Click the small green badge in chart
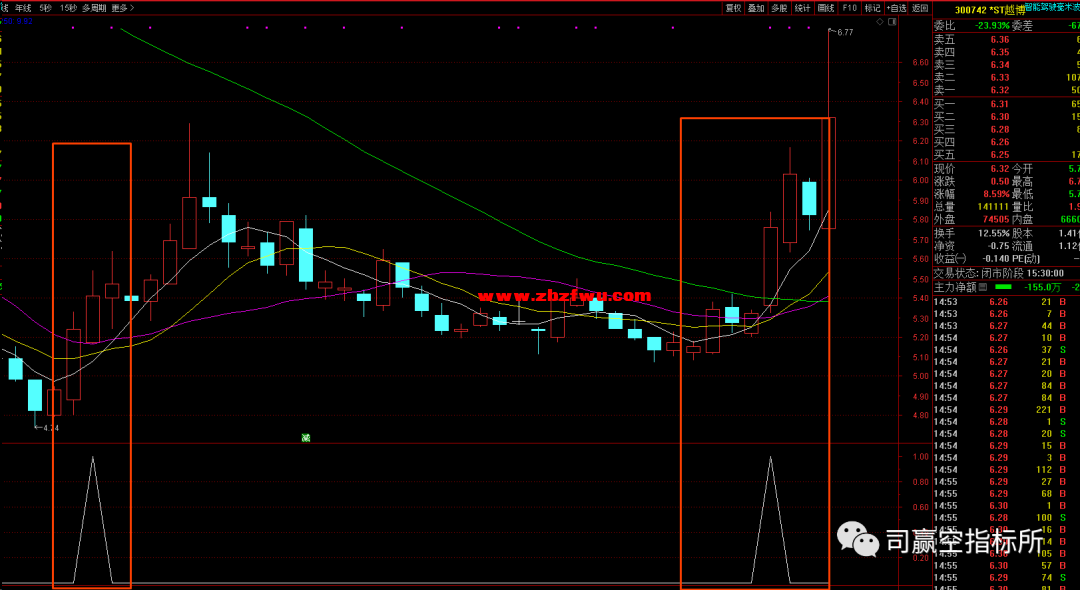Screen dimensions: 1080x590 pos(306,438)
